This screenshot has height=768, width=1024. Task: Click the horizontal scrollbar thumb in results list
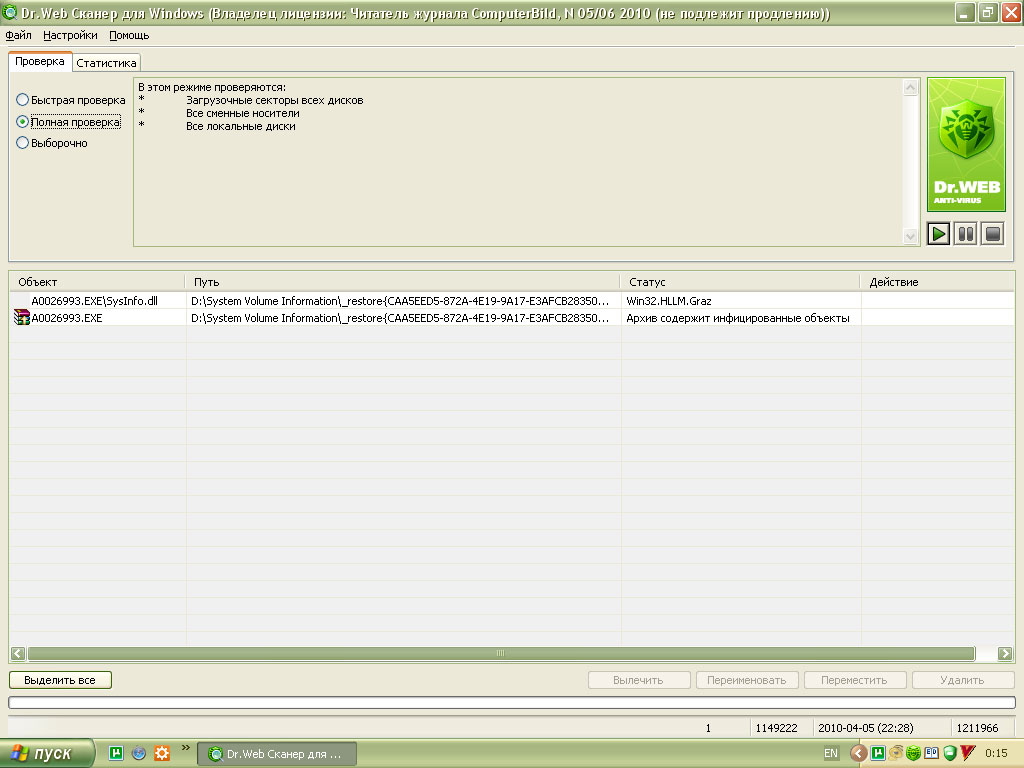[x=502, y=653]
